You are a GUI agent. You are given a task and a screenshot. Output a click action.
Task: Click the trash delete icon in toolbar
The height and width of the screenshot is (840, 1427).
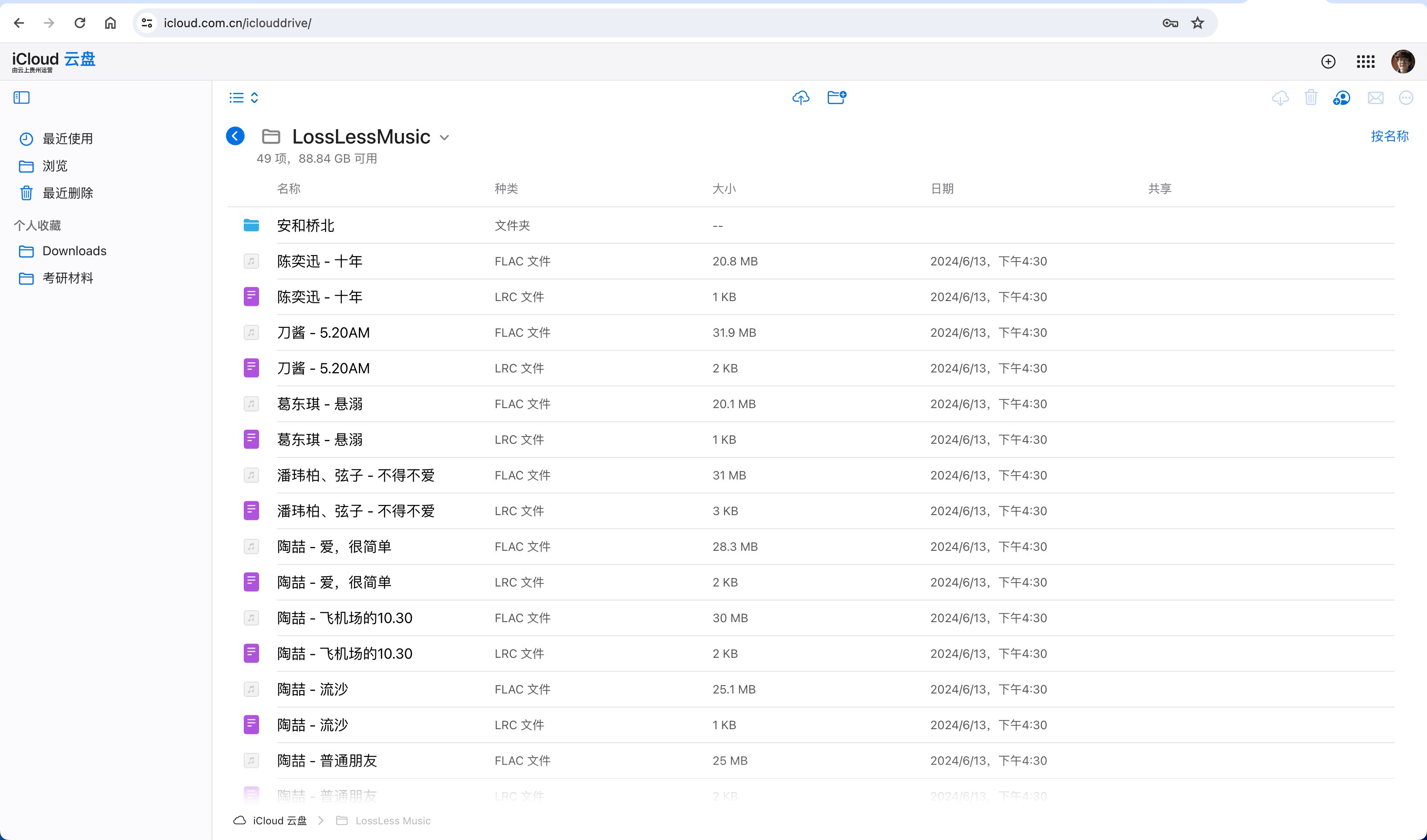[1311, 97]
